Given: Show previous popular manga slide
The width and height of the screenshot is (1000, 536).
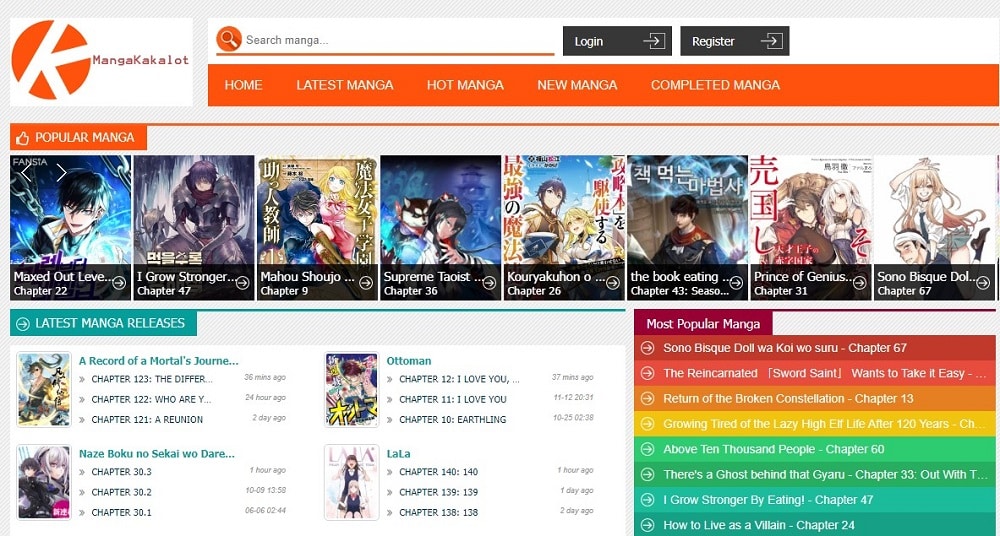Looking at the screenshot, I should 26,173.
